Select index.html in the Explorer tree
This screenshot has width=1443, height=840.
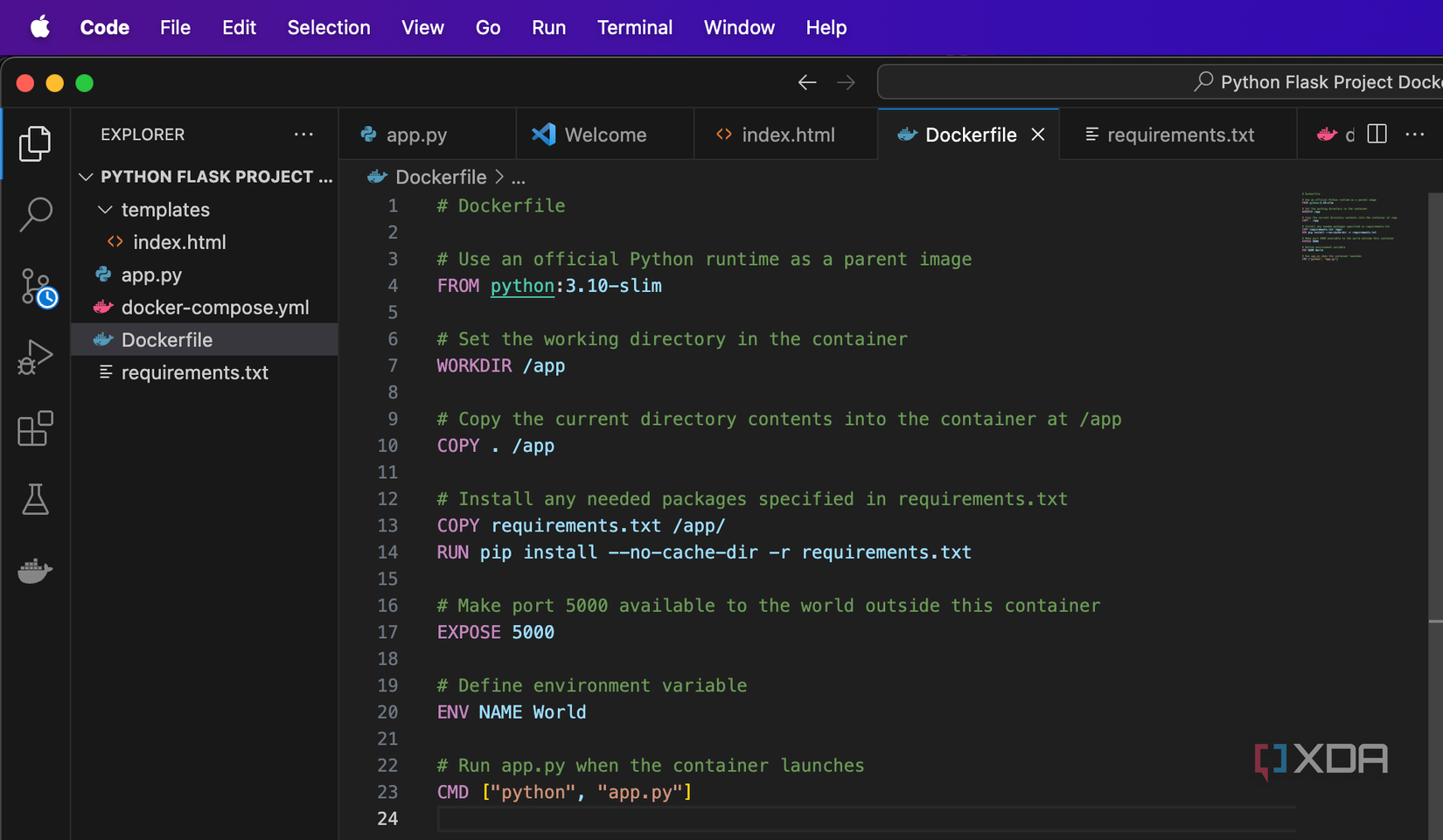click(179, 242)
